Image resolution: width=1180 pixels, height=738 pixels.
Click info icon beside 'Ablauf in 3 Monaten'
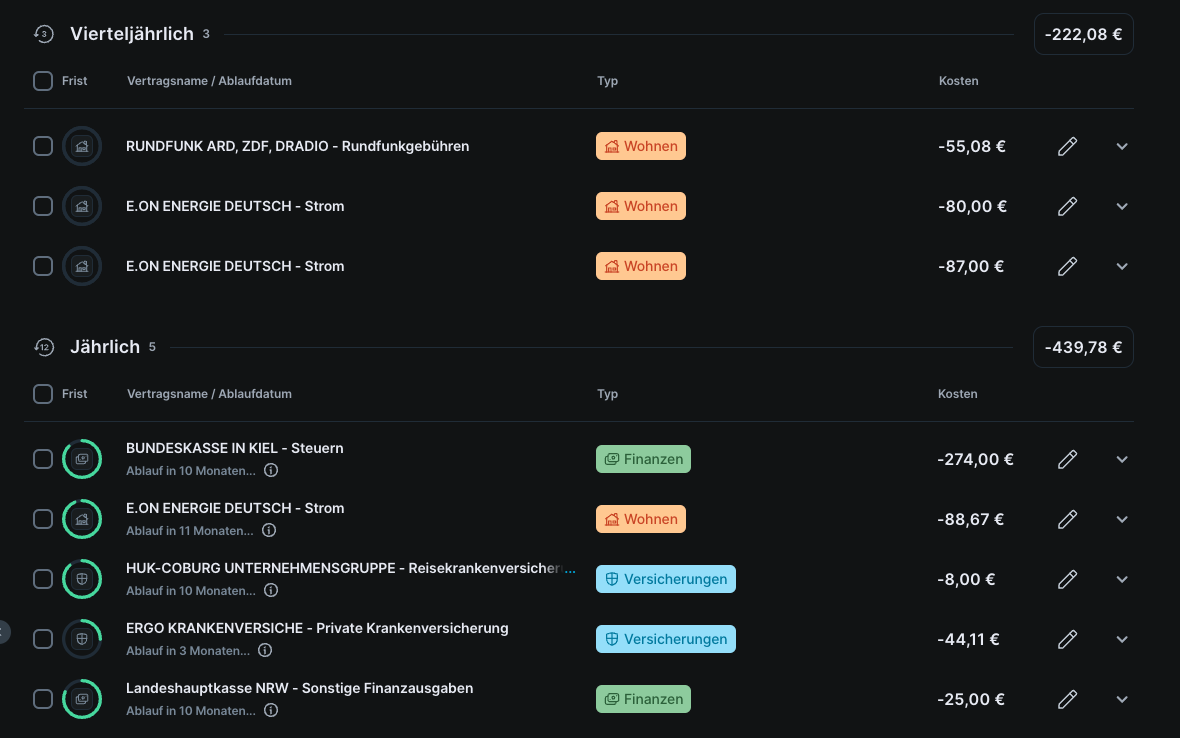pos(265,650)
